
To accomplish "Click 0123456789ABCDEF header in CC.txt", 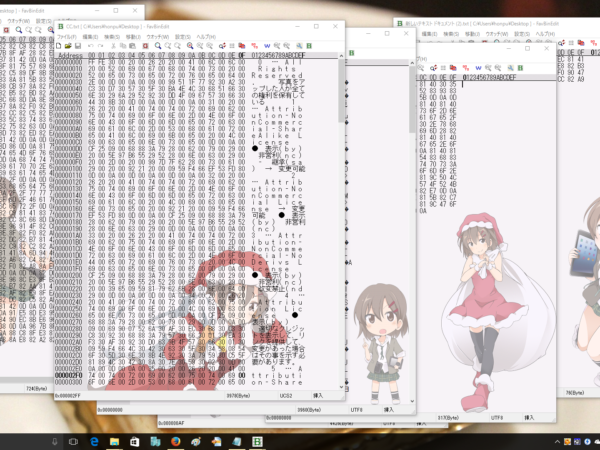I will tap(279, 55).
